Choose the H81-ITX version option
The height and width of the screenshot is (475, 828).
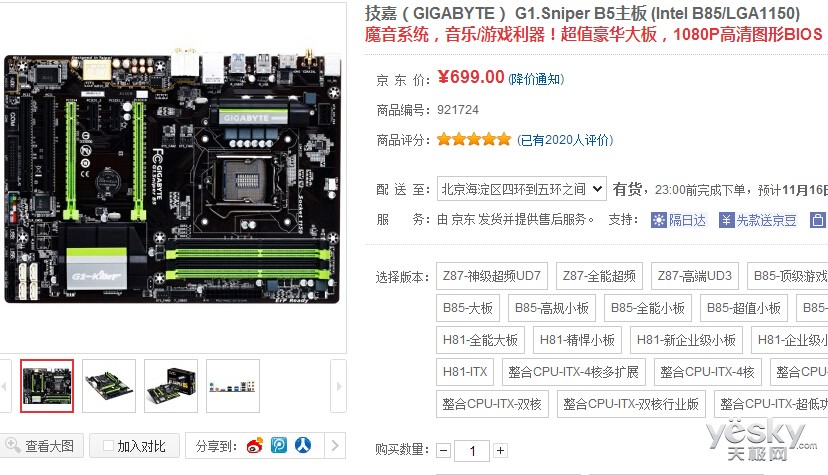(465, 372)
